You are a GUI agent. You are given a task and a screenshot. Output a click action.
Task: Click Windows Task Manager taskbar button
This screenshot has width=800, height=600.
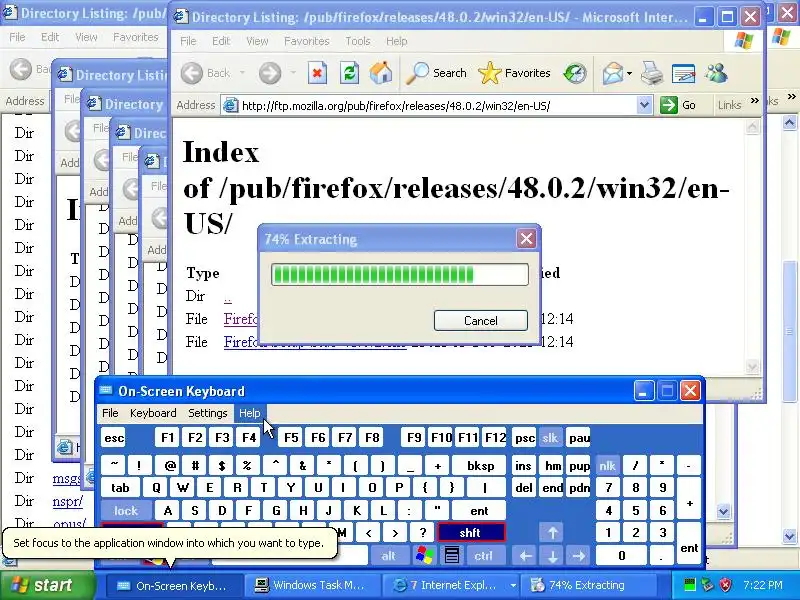311,585
